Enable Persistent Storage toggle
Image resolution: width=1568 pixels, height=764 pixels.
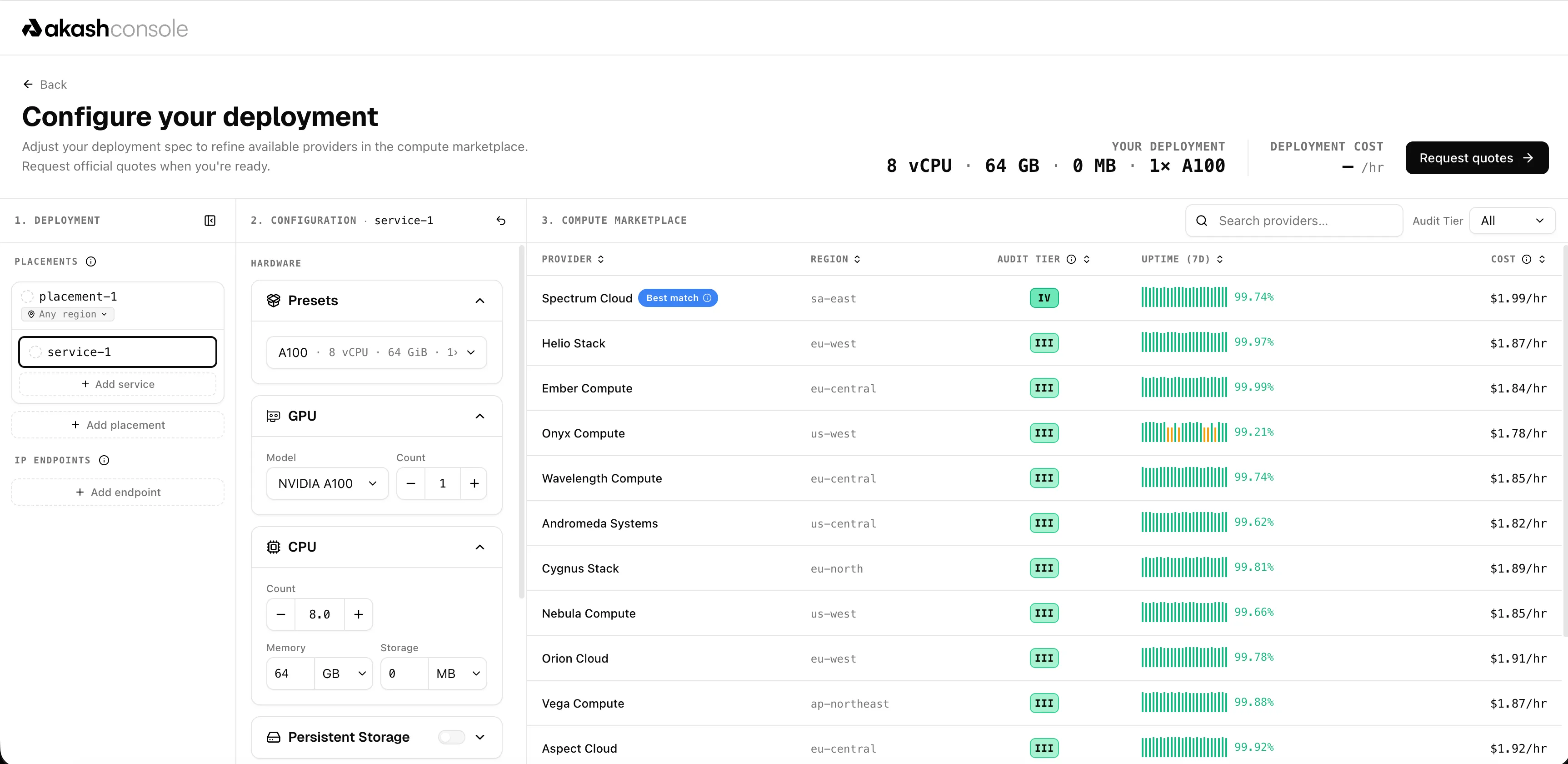pos(452,737)
